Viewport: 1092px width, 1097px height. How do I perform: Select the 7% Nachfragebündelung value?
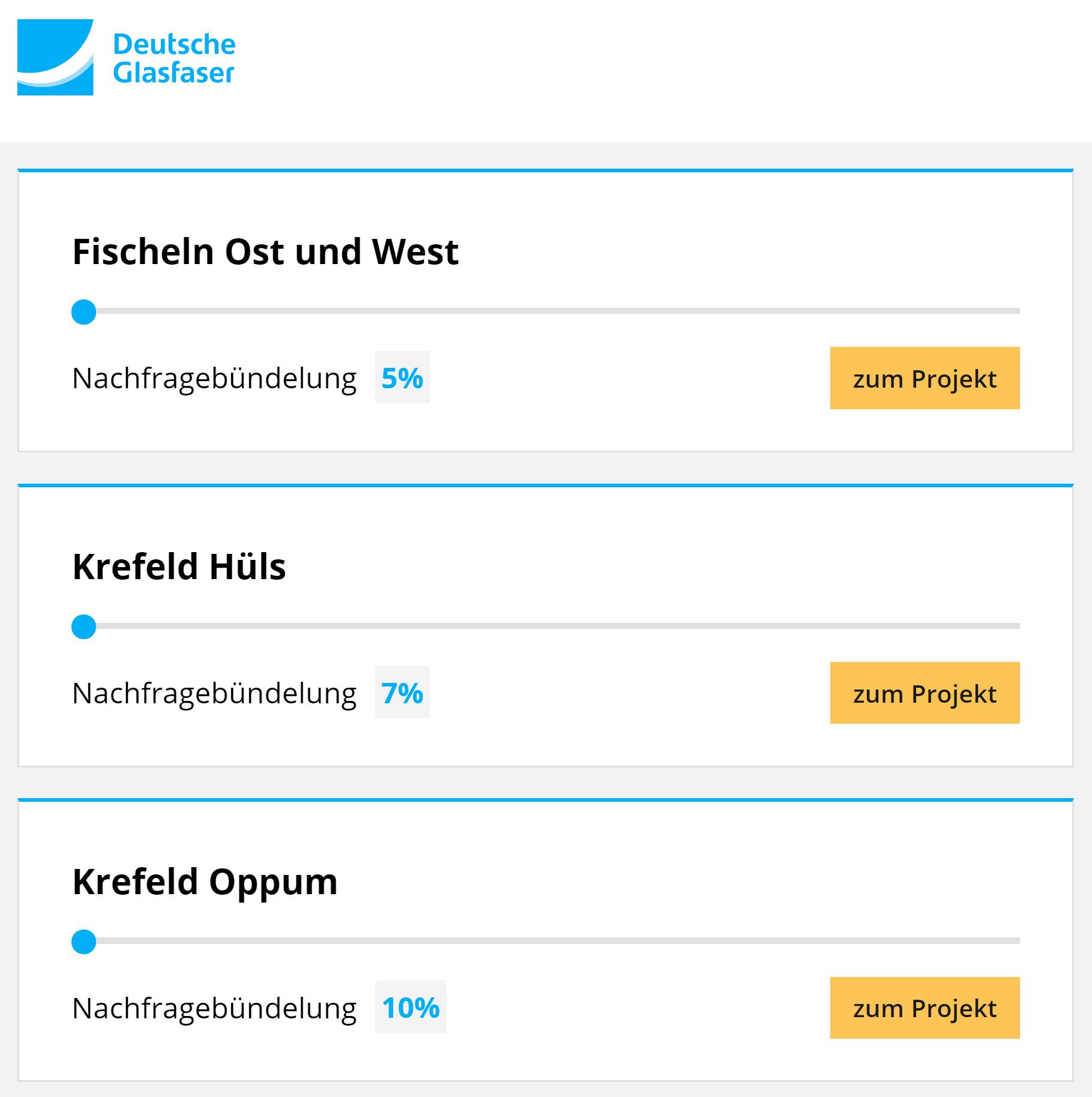403,693
